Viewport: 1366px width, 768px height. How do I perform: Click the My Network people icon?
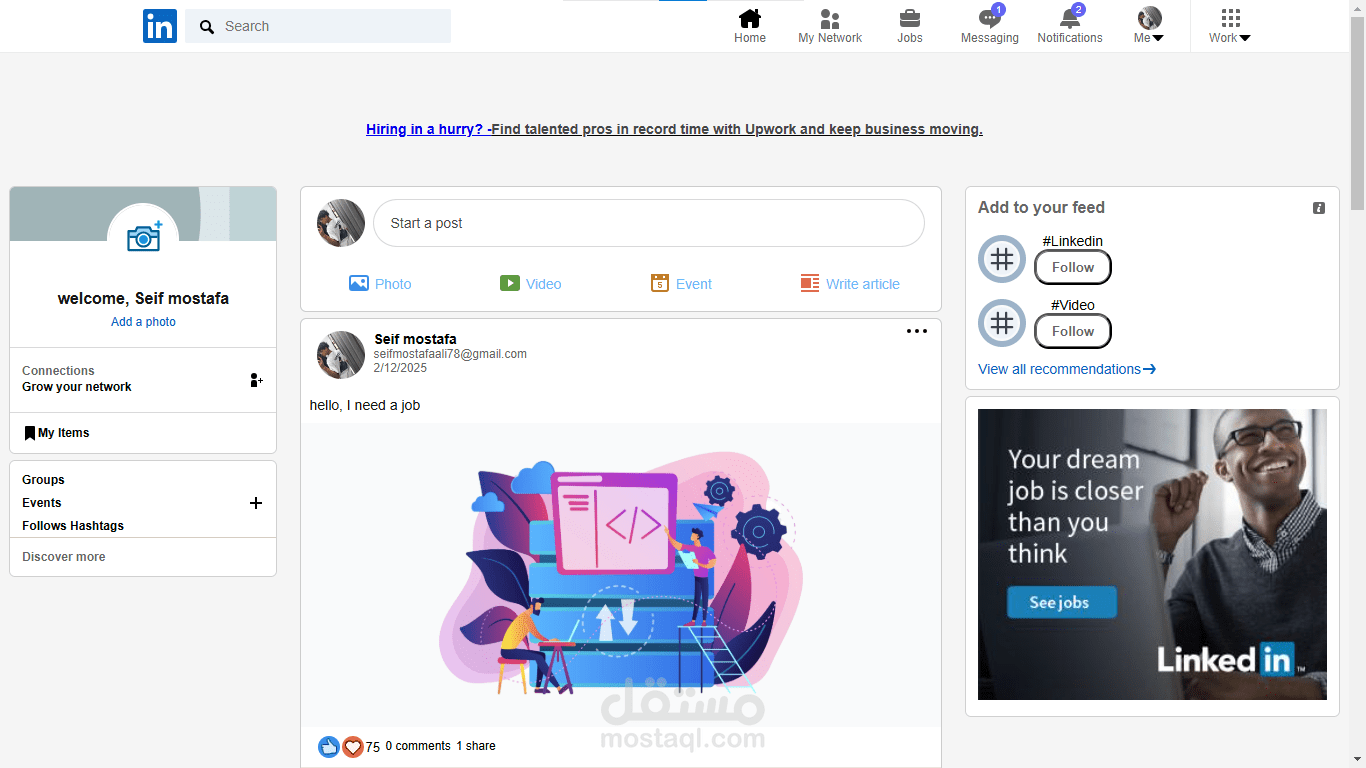click(x=830, y=18)
